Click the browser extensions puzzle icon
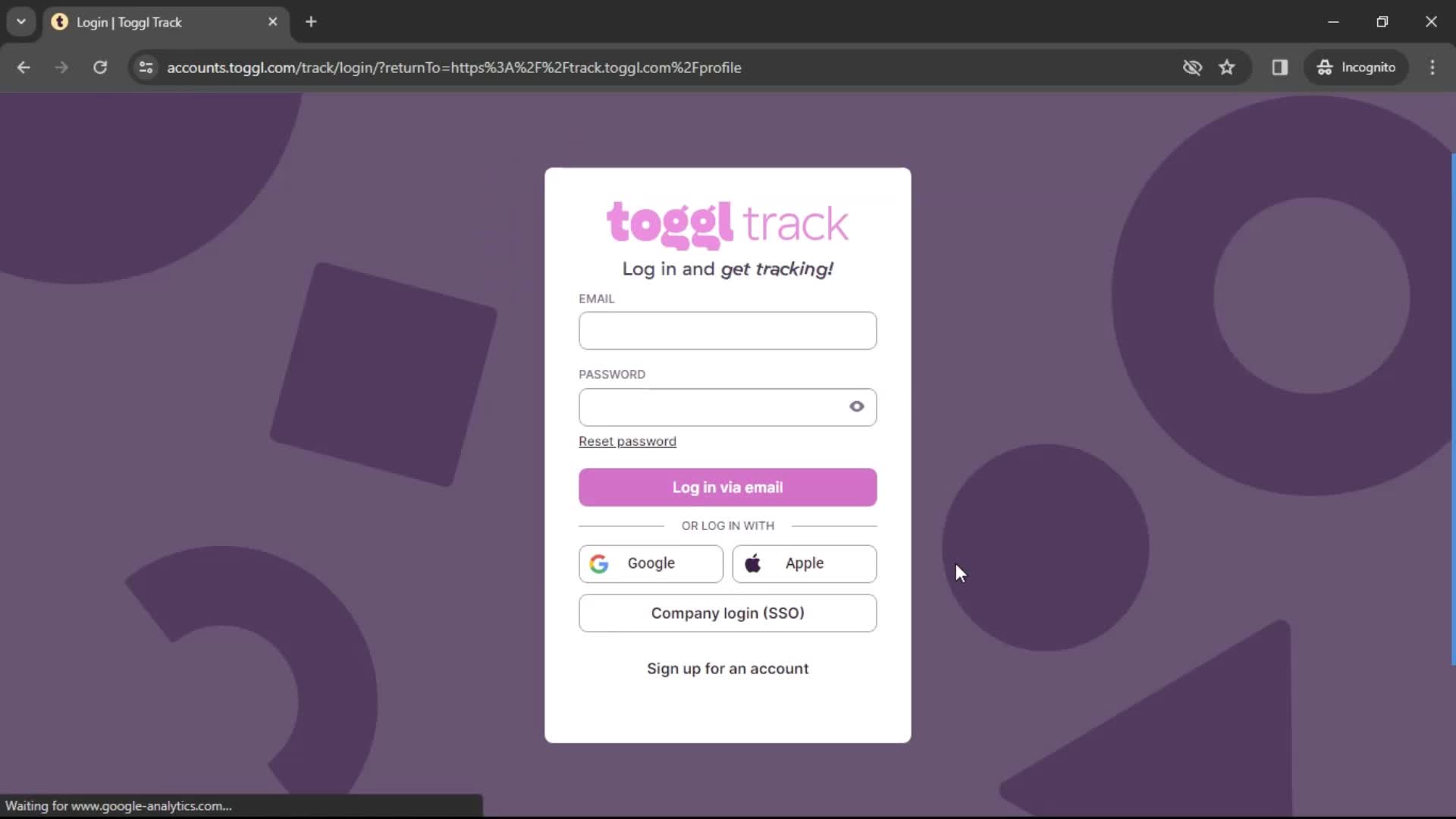The image size is (1456, 819). [1280, 67]
